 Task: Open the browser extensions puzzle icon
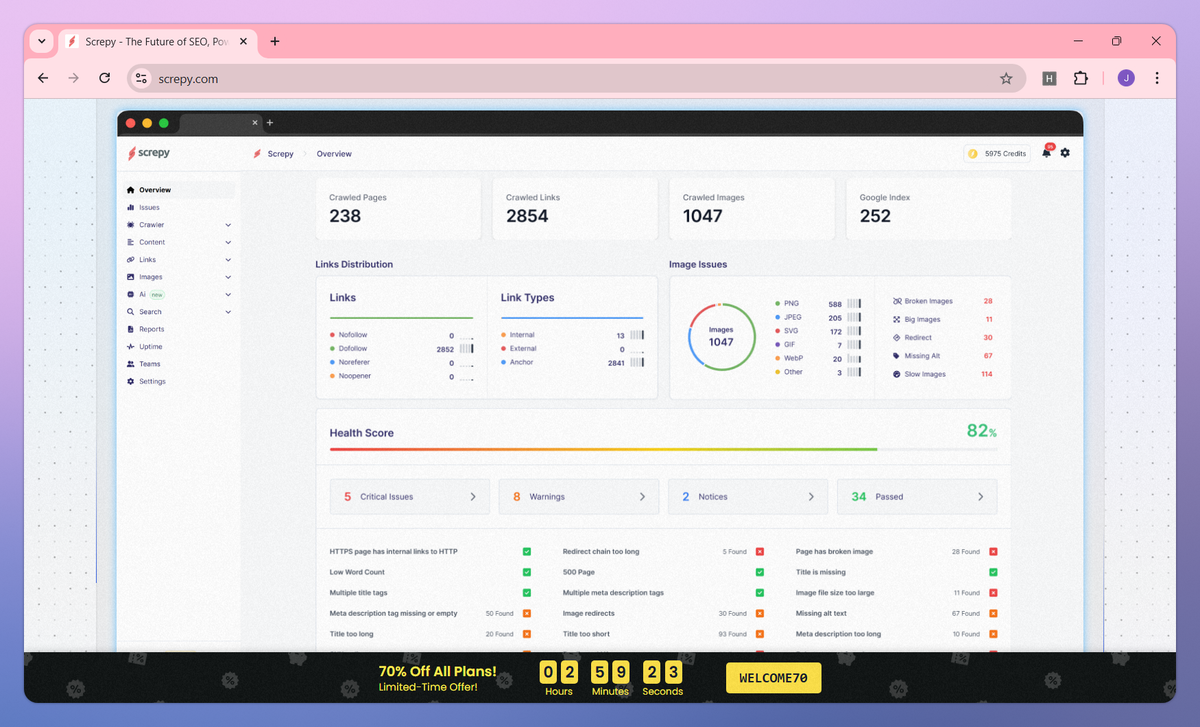click(x=1081, y=78)
